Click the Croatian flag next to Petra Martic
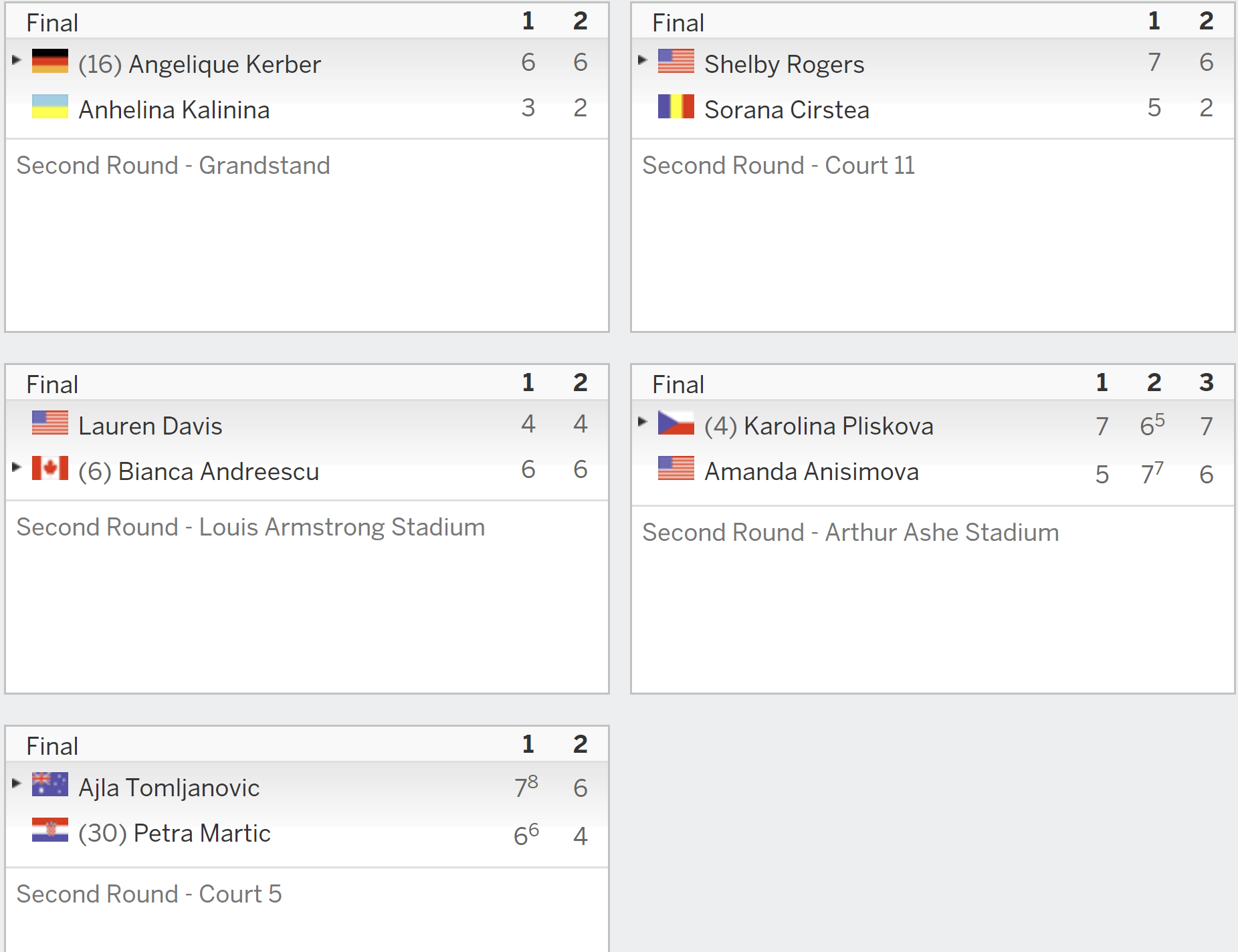Viewport: 1238px width, 952px height. [x=50, y=830]
